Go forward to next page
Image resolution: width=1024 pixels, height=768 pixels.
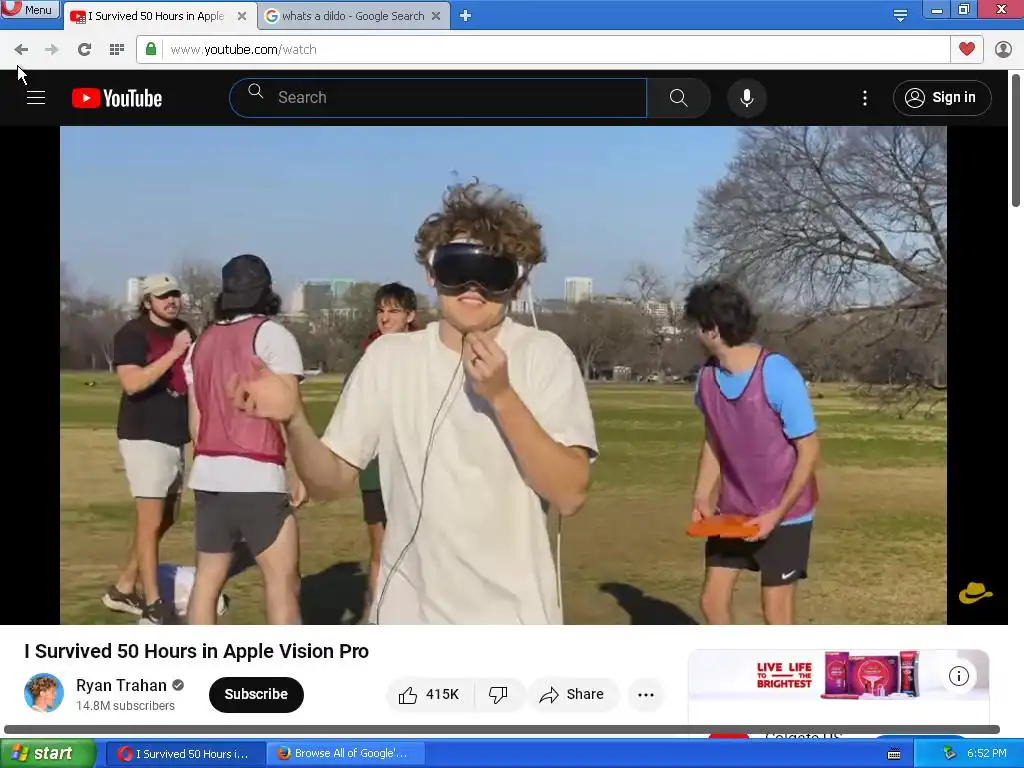(52, 50)
